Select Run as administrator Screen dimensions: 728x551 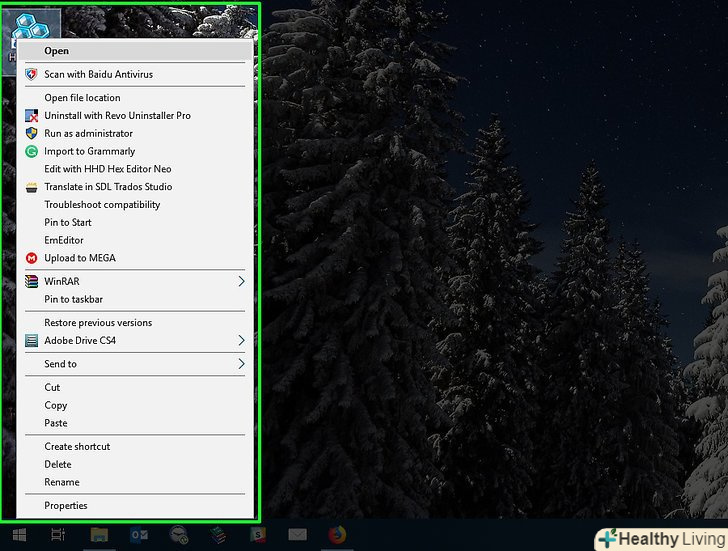click(88, 134)
